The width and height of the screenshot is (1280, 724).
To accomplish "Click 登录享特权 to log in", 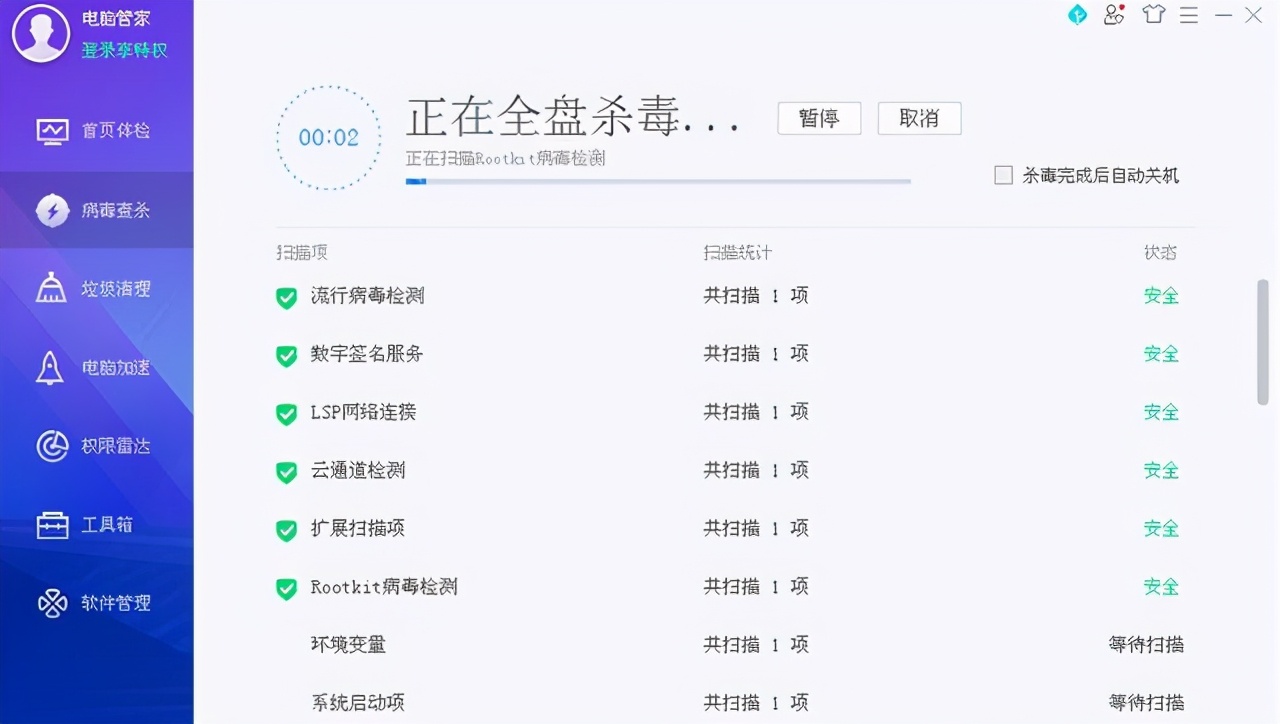I will (x=123, y=49).
